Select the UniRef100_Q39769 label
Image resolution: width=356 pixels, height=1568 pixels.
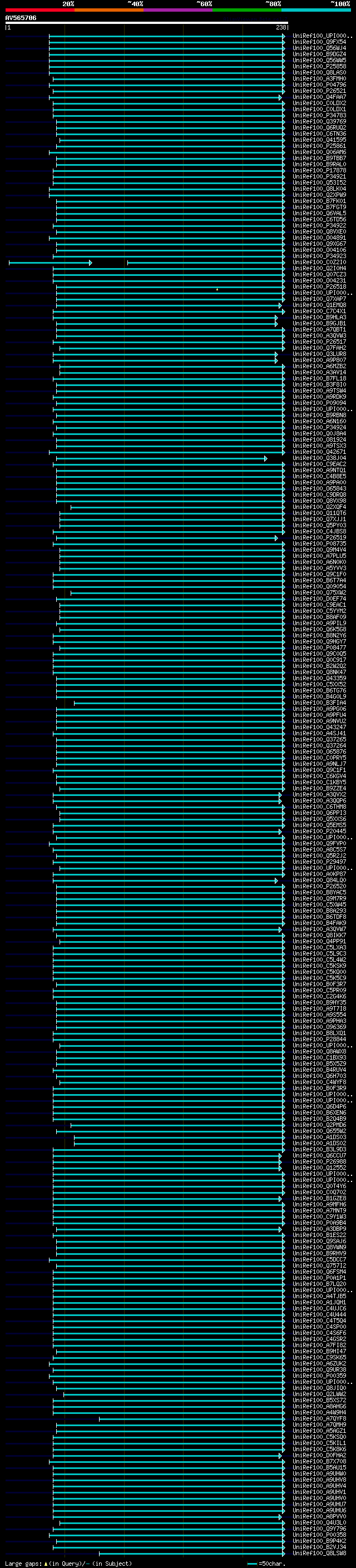point(319,121)
